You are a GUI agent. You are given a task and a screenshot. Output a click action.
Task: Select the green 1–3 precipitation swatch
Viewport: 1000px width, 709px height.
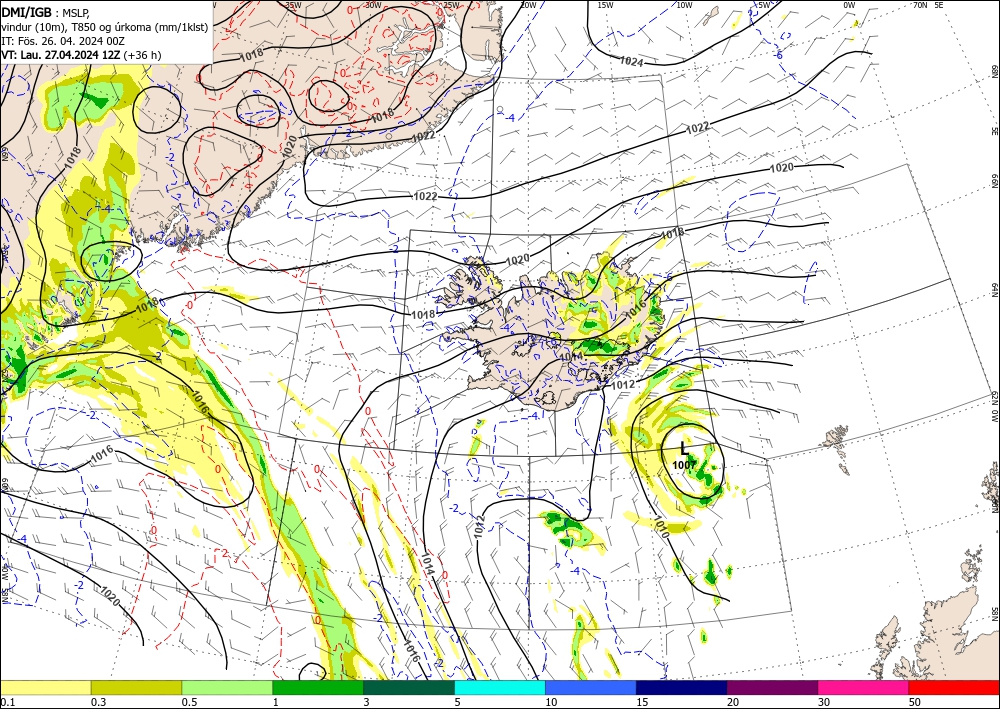coord(318,687)
